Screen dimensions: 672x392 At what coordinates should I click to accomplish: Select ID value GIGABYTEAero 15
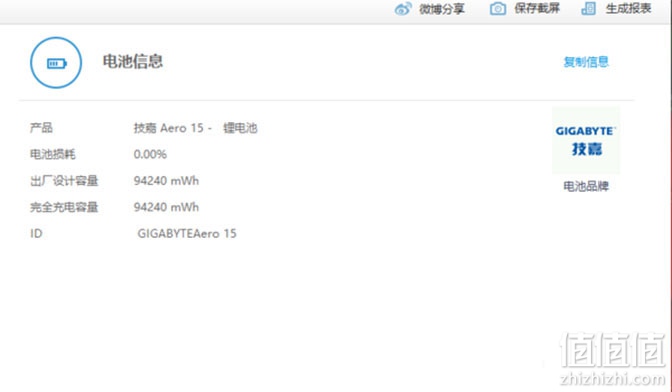[187, 233]
